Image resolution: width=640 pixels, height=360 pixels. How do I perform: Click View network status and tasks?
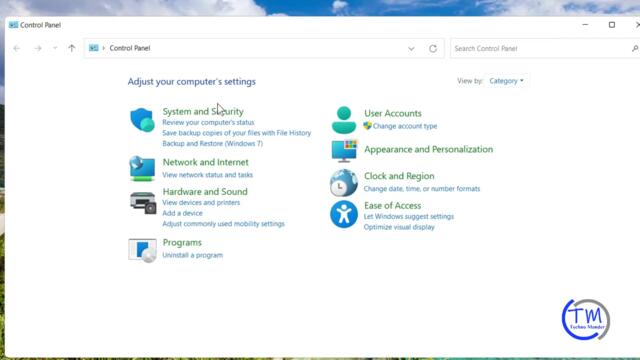(207, 175)
